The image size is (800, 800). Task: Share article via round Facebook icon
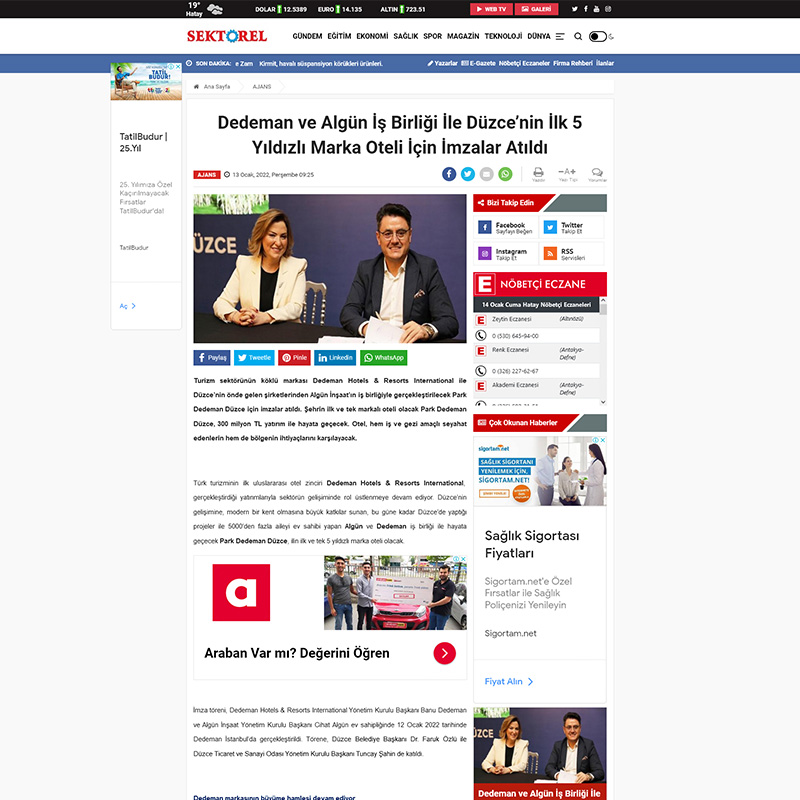click(x=450, y=174)
